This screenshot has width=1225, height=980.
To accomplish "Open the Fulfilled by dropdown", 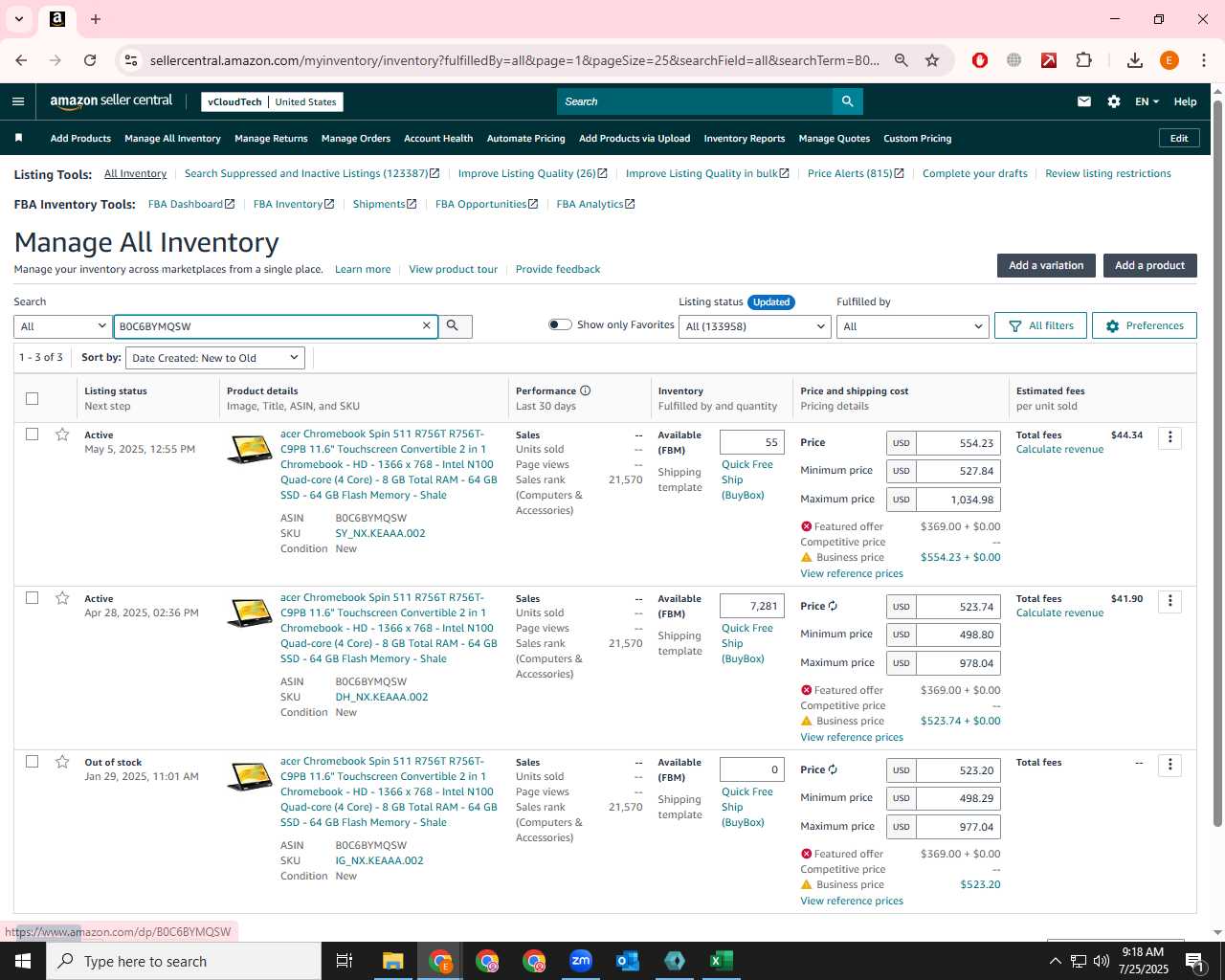I will [x=912, y=326].
